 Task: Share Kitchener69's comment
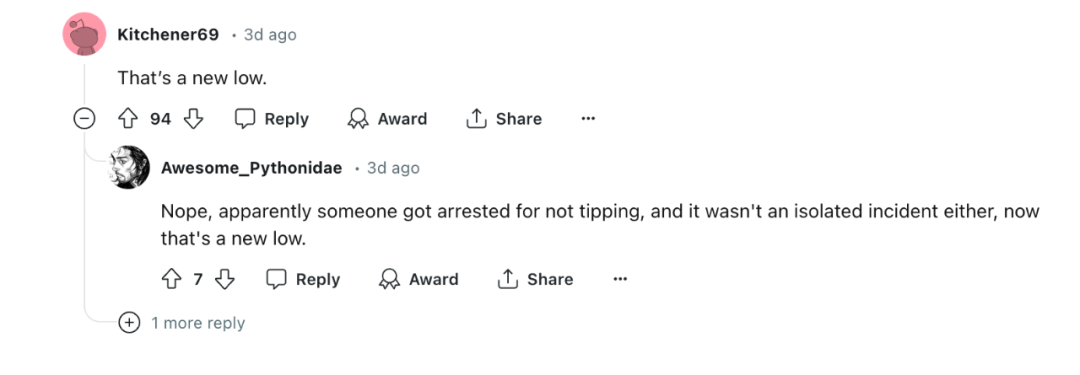(x=504, y=119)
